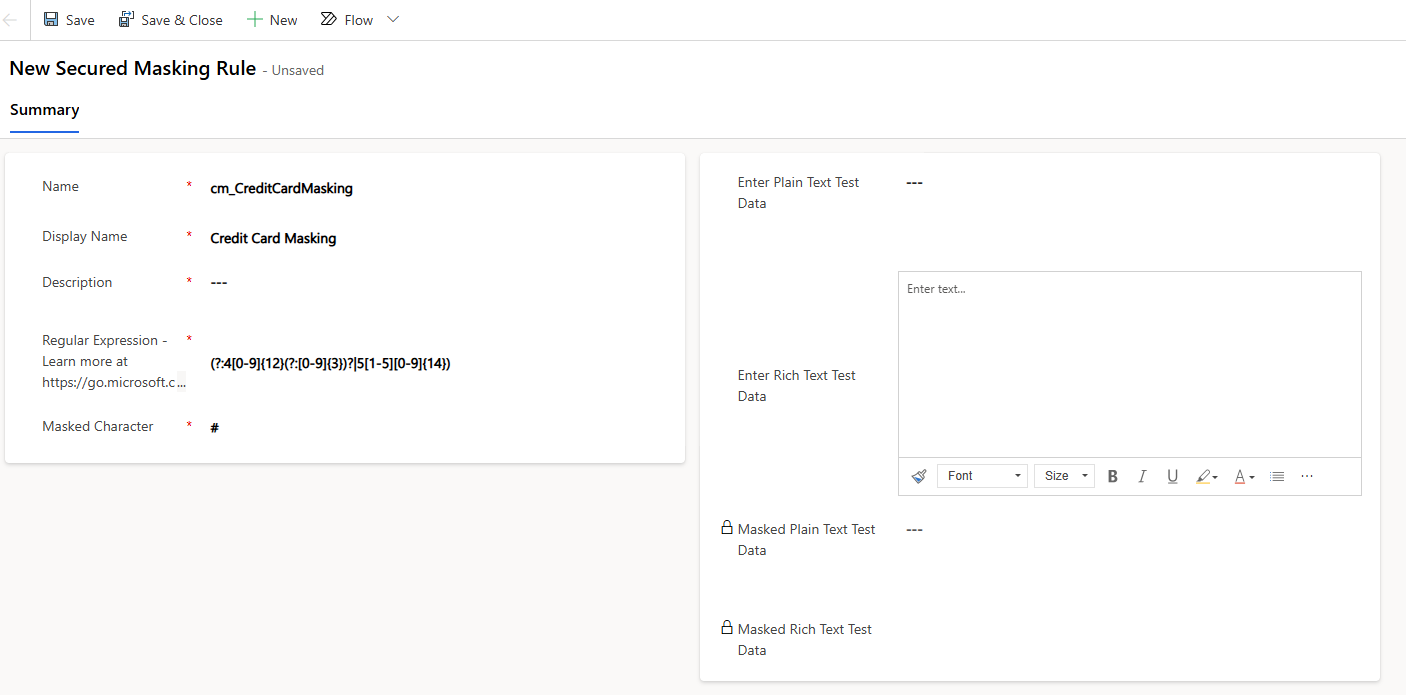
Task: Click the Format Painter brush icon
Action: (x=918, y=476)
